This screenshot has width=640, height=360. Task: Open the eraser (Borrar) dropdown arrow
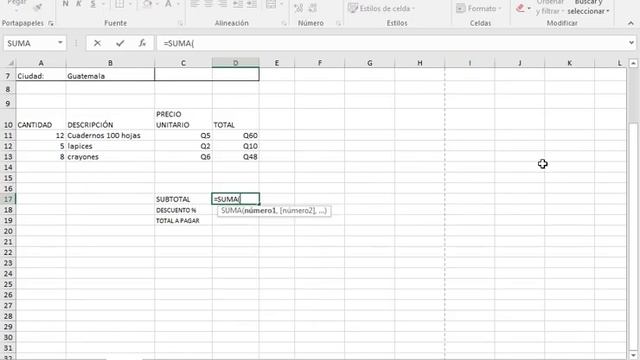coord(529,9)
